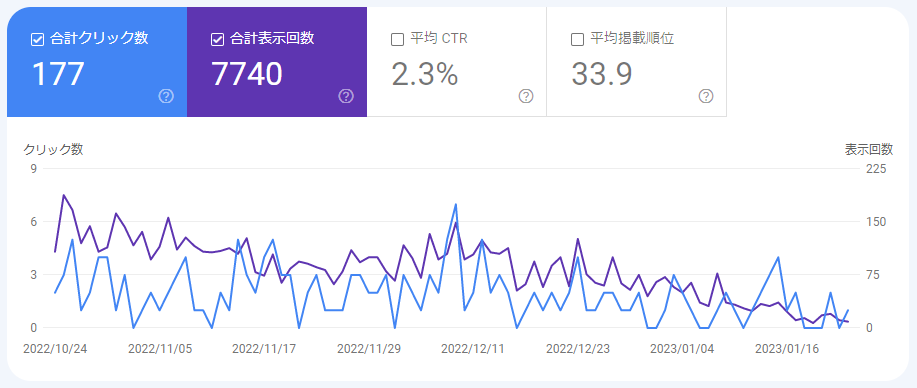
Task: Click the 2022/12/11 date label
Action: 473,349
